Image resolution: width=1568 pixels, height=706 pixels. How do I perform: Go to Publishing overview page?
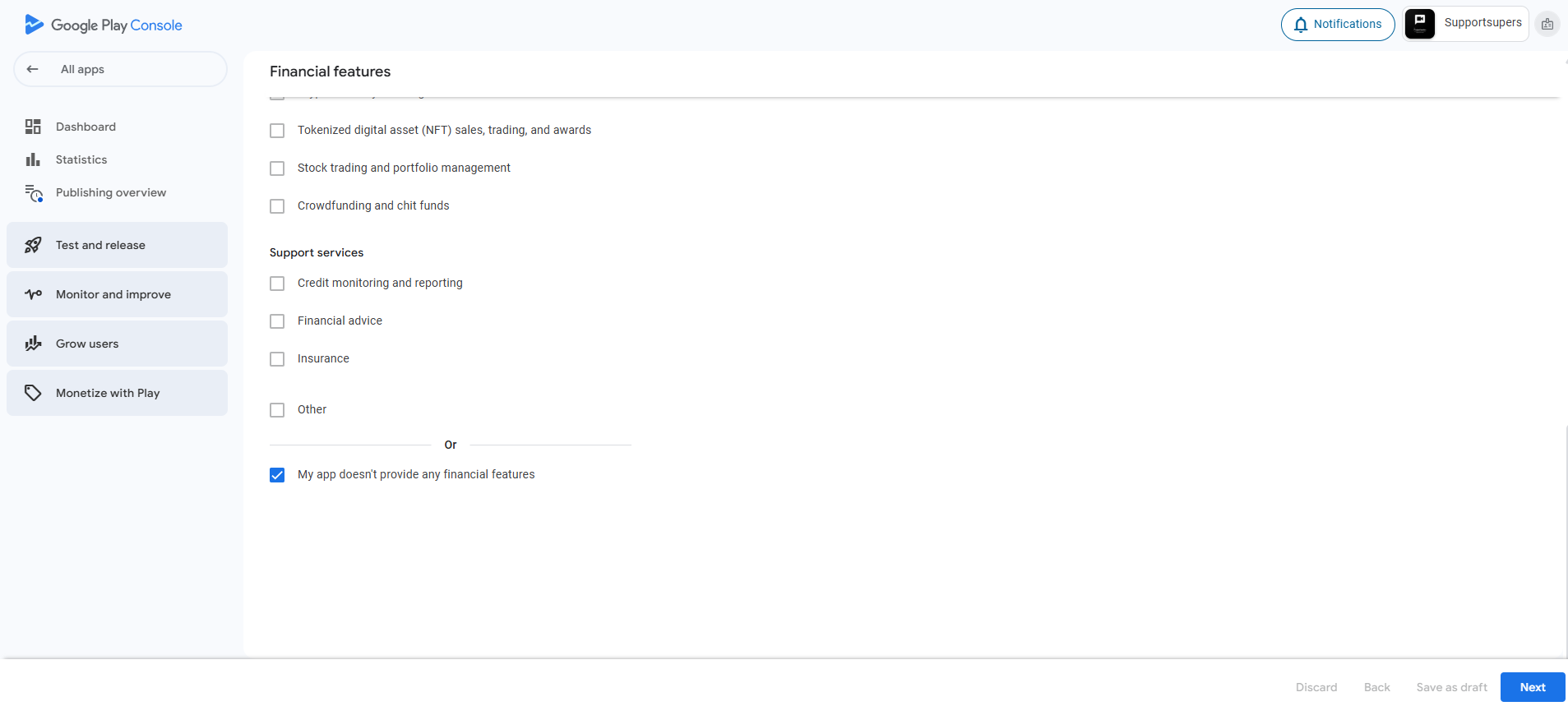tap(111, 192)
